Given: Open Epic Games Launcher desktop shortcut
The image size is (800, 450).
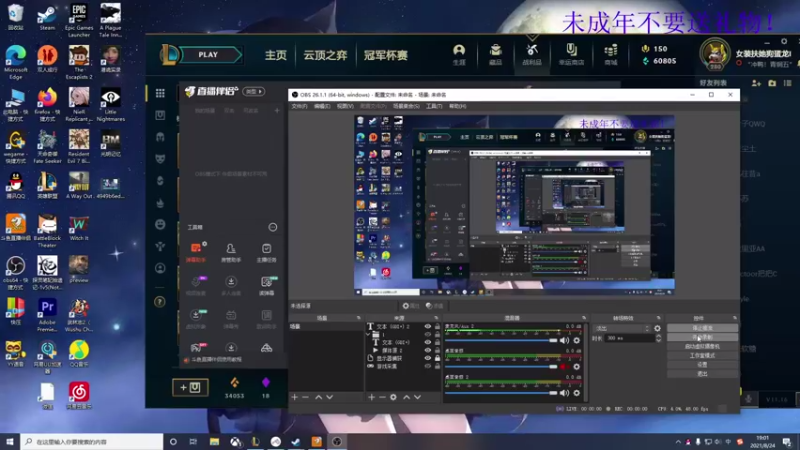Looking at the screenshot, I should click(79, 20).
